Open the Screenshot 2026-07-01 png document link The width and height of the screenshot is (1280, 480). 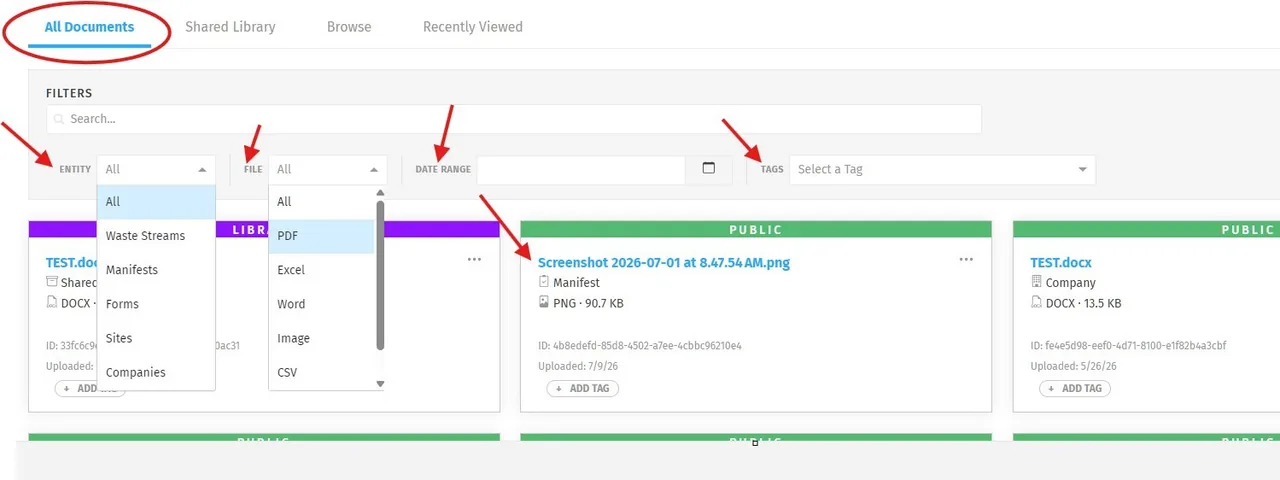[664, 263]
